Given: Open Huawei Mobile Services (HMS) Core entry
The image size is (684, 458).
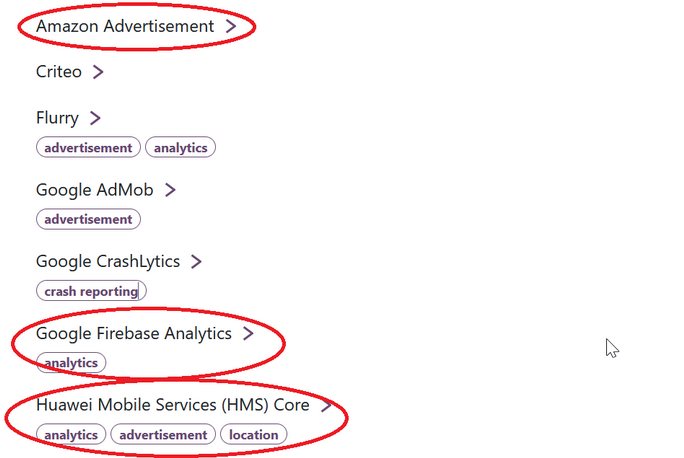Looking at the screenshot, I should point(173,405).
